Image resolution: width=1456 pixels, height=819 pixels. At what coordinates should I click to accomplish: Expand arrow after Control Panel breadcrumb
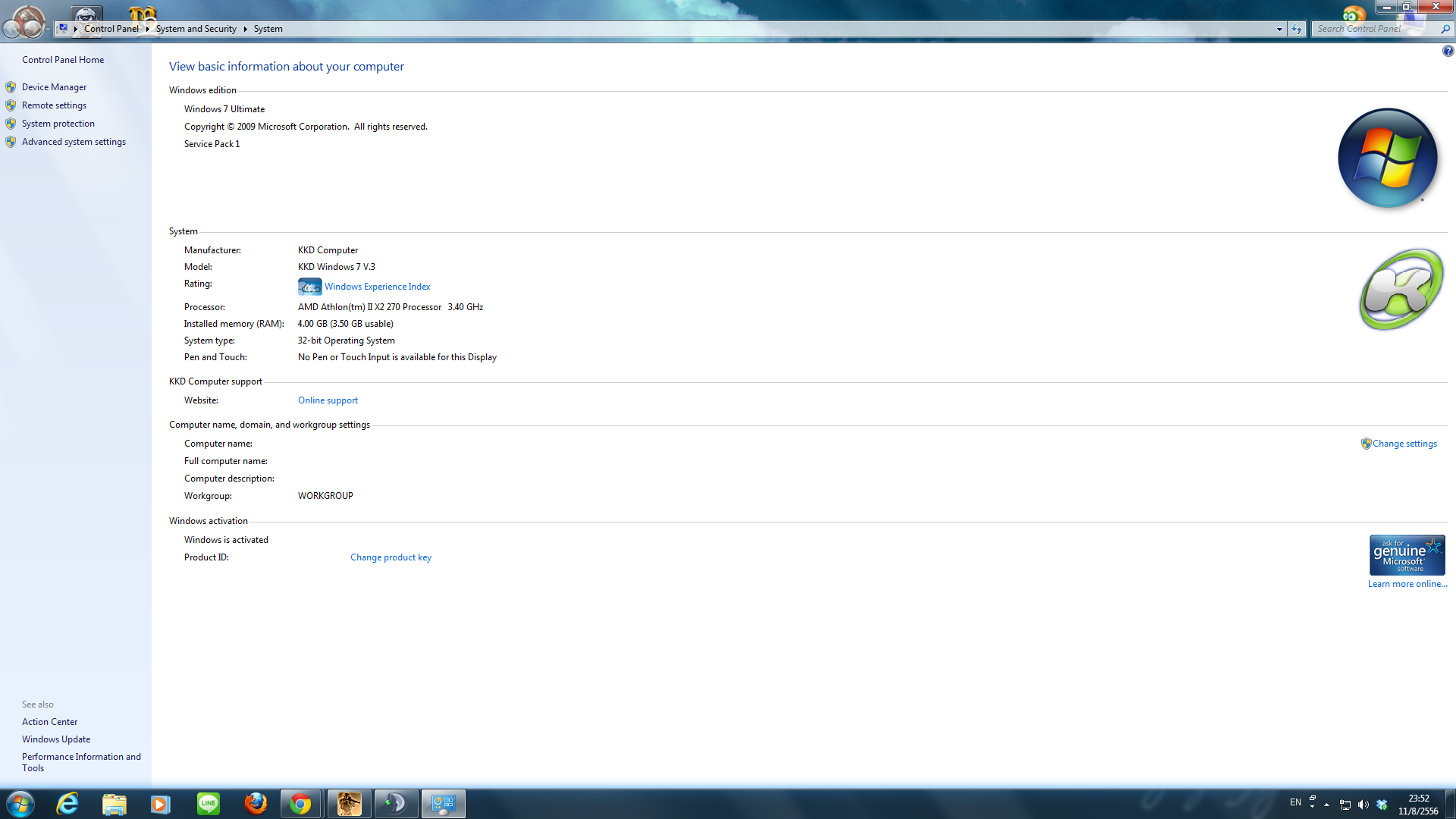(x=147, y=29)
